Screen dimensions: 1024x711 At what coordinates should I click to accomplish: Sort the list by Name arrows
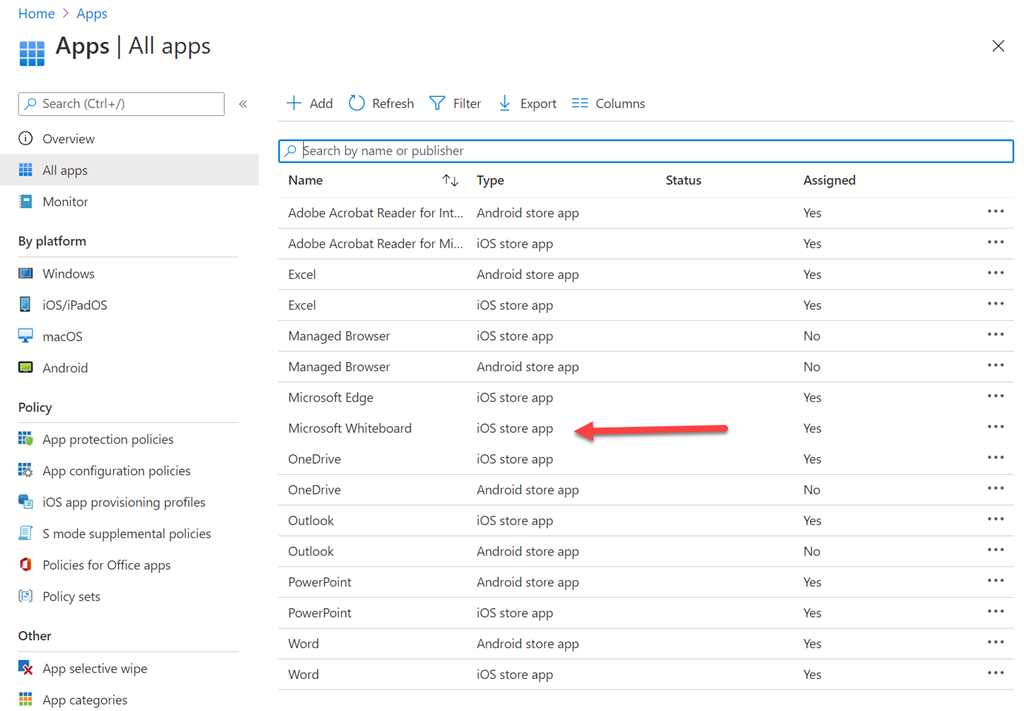[450, 181]
